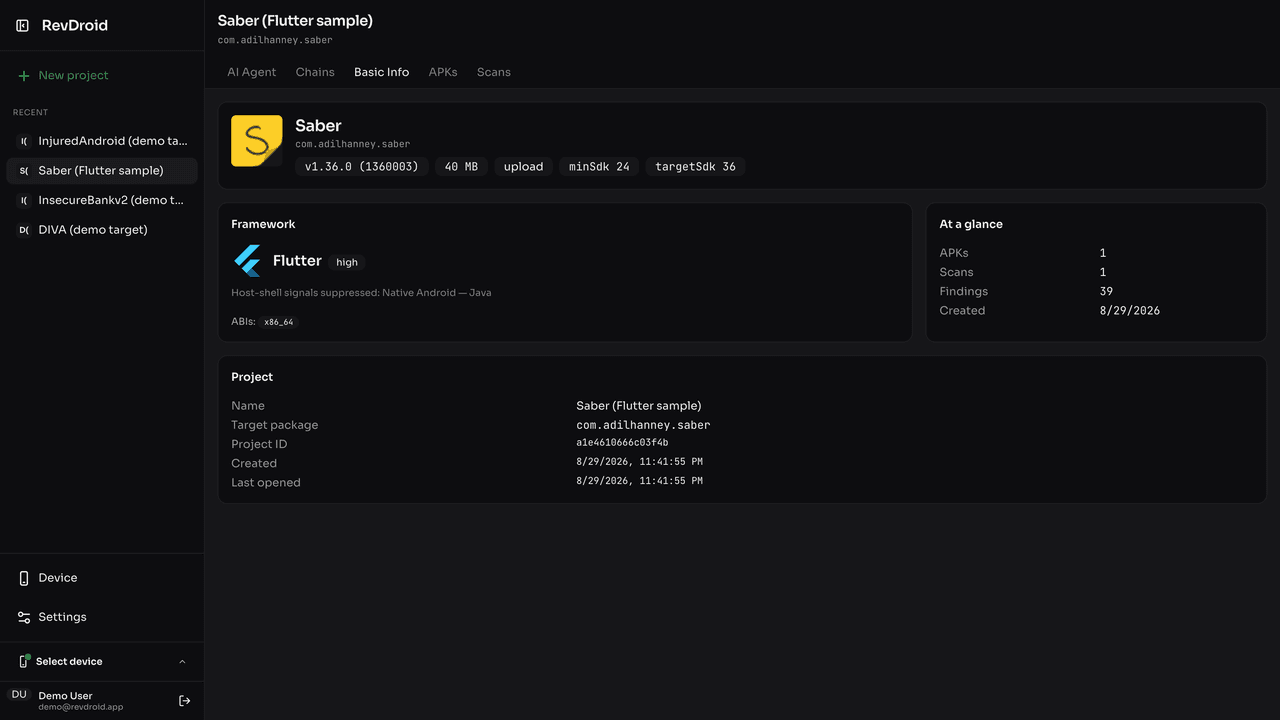
Task: Click the Findings count 39
Action: [1106, 291]
